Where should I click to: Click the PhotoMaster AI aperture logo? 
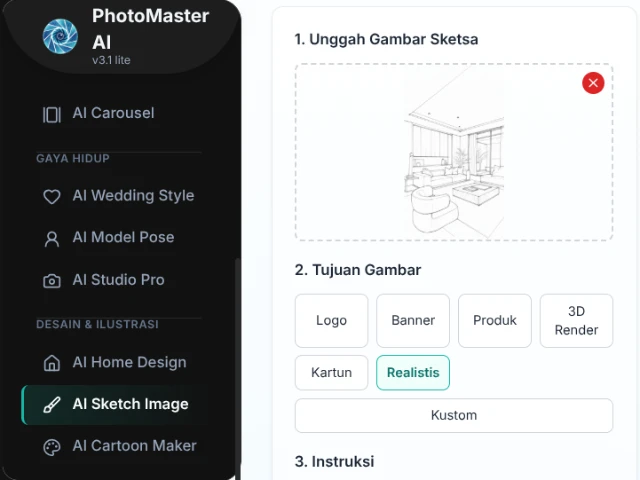pyautogui.click(x=60, y=36)
